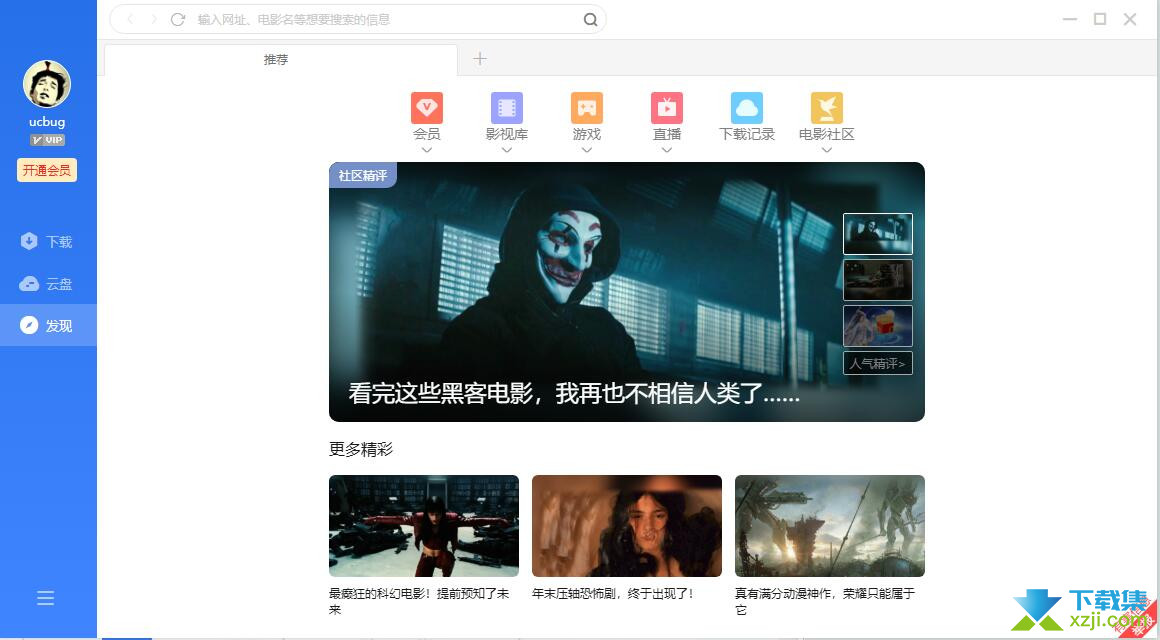Expand the dropdown arrow under 电影社区
Viewport: 1160px width, 640px height.
[x=826, y=150]
